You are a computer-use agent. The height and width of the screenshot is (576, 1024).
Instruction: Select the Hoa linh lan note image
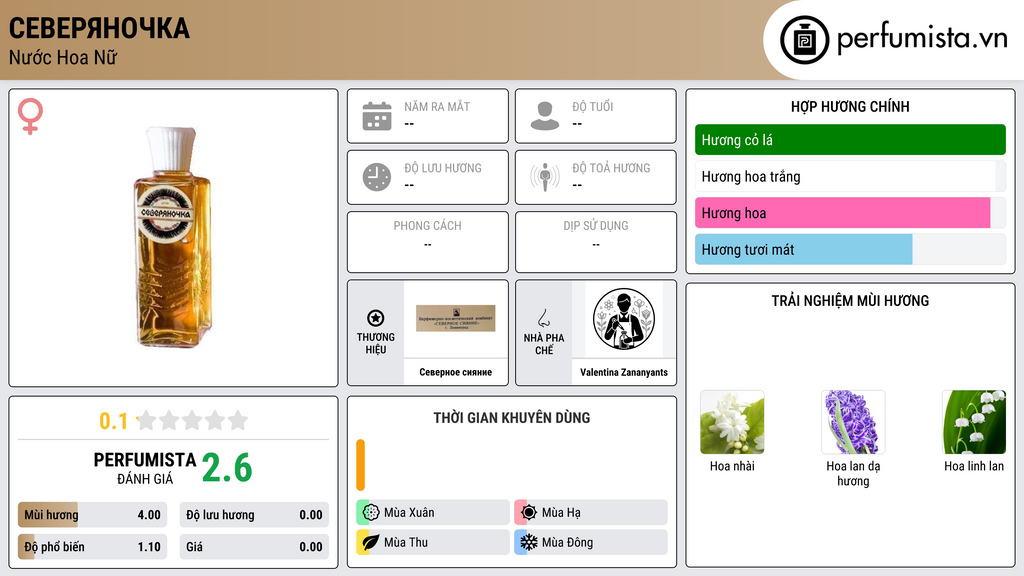974,422
